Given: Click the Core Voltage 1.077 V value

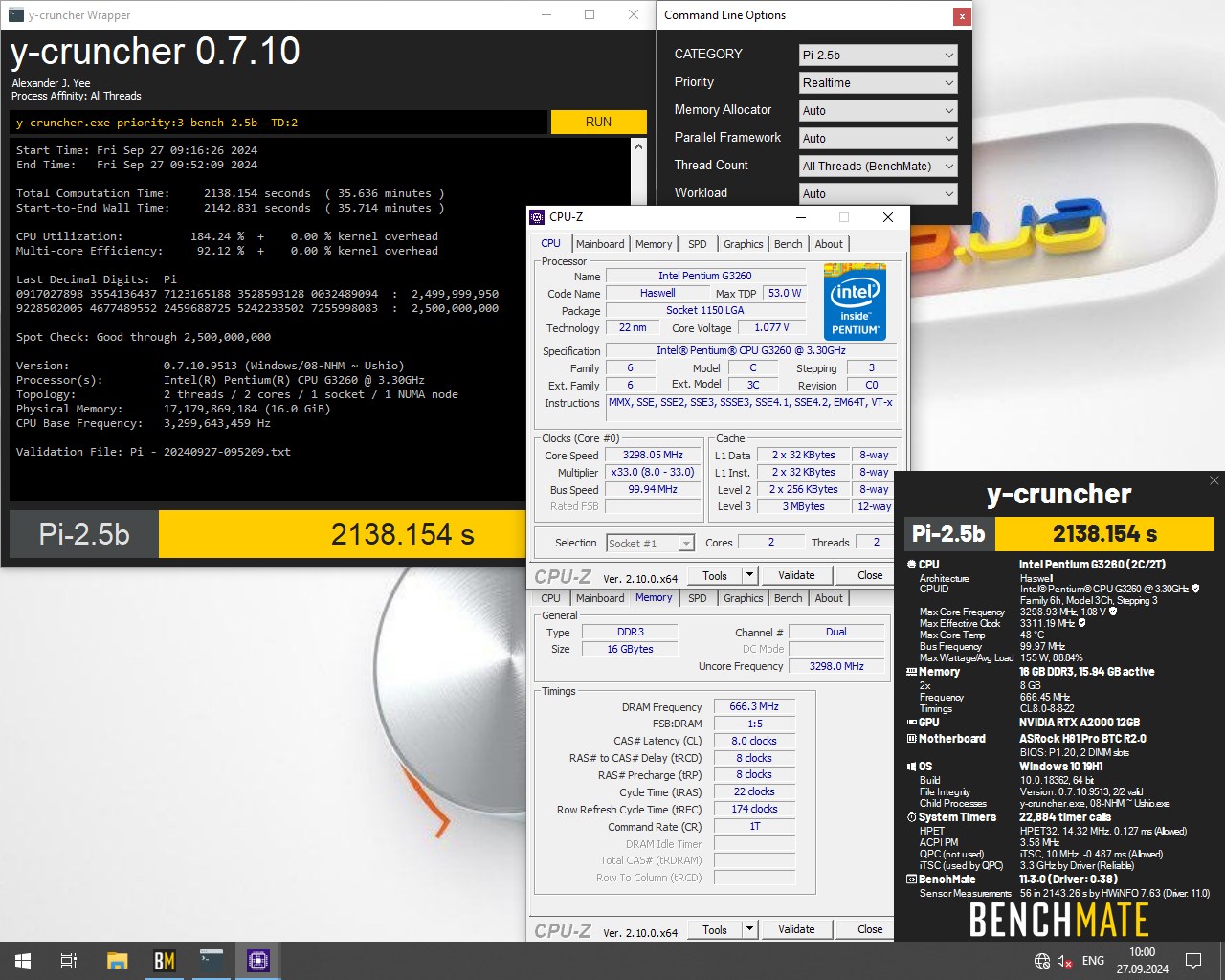Looking at the screenshot, I should pos(771,328).
